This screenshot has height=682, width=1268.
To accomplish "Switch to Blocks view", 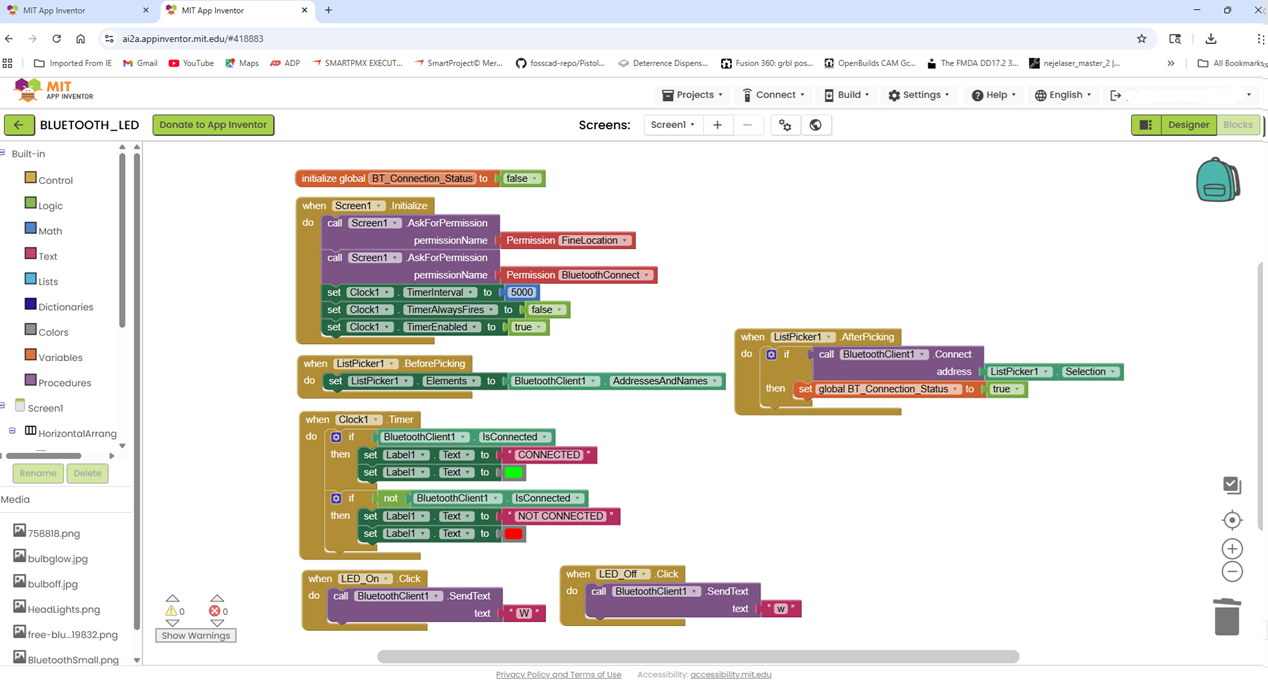I will 1237,125.
